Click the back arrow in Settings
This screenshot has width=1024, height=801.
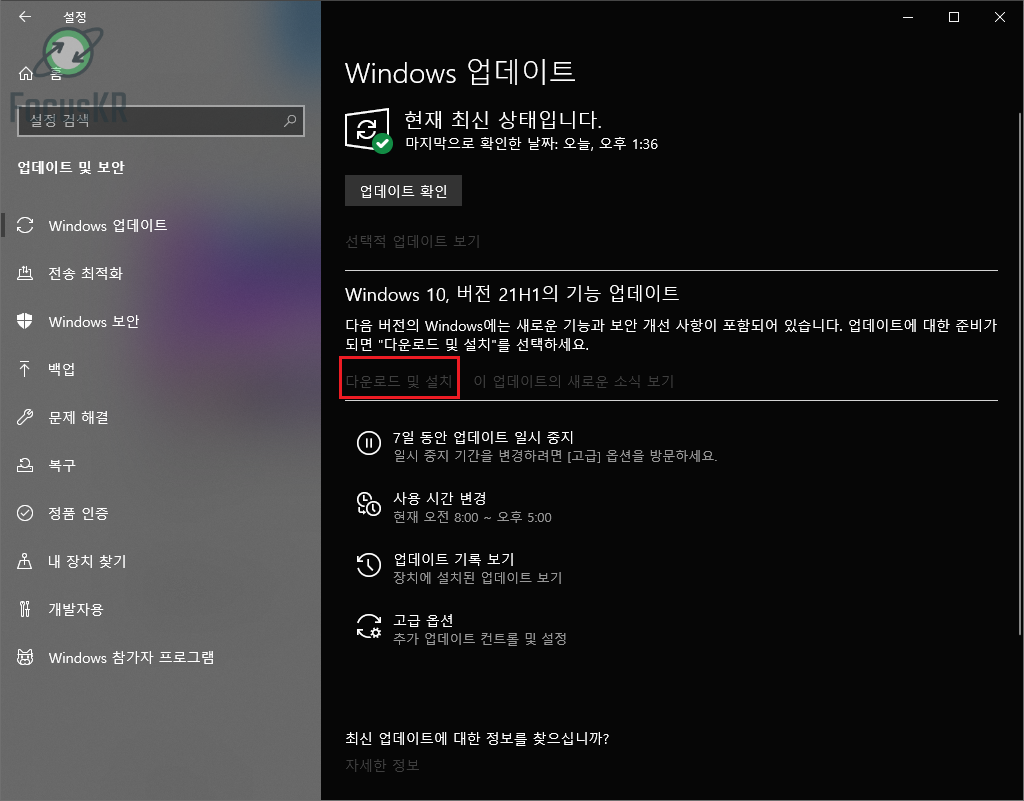pos(25,17)
